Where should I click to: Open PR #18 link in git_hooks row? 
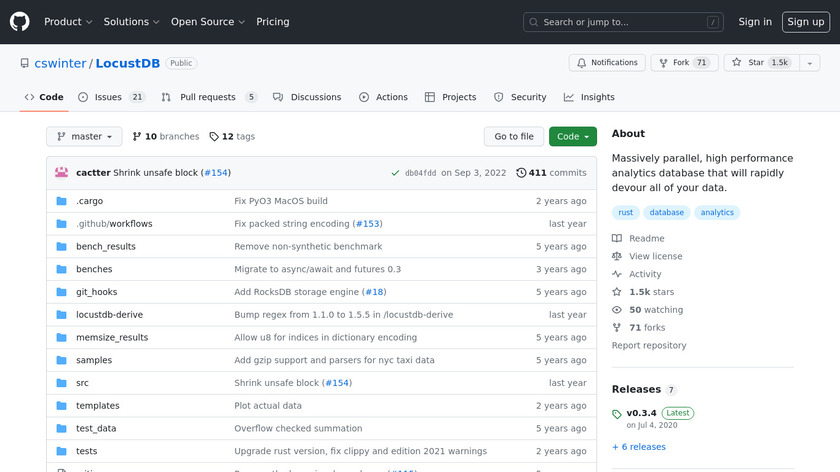point(374,292)
